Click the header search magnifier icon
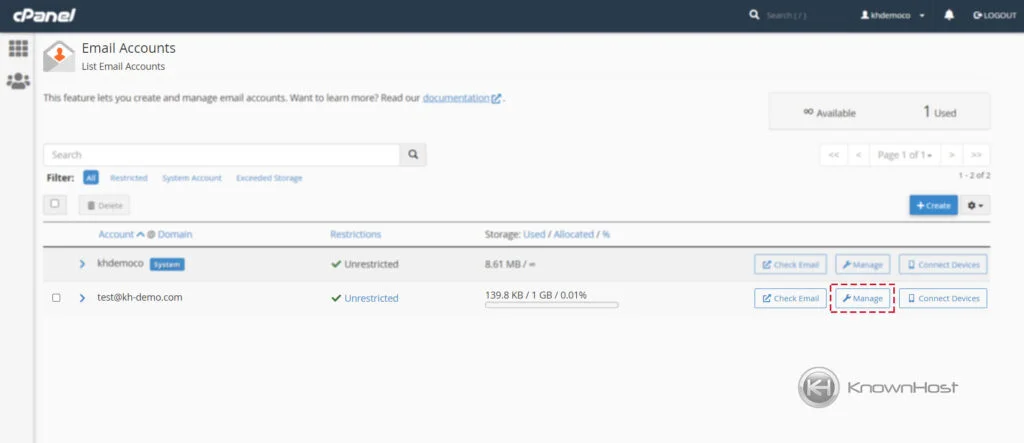1024x443 pixels. click(754, 15)
